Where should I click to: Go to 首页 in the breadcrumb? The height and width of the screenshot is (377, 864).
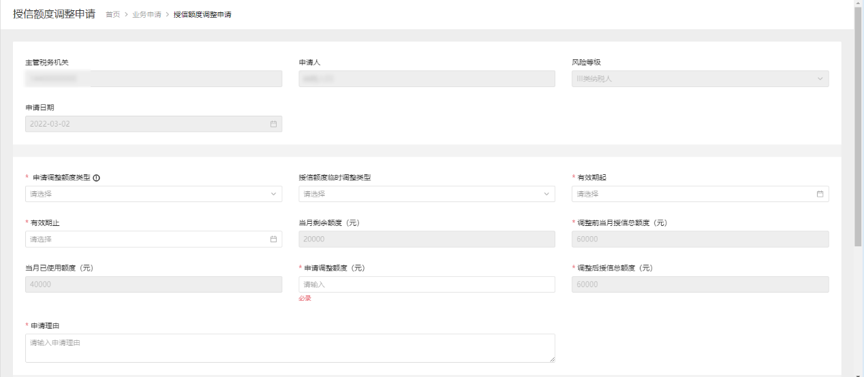coord(113,15)
